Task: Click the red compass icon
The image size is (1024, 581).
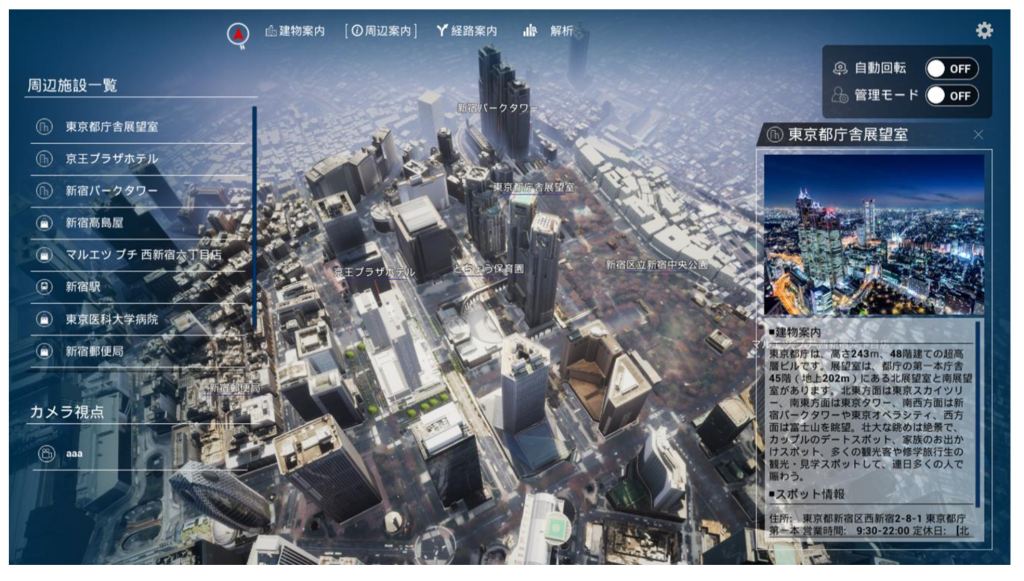Action: click(x=238, y=33)
